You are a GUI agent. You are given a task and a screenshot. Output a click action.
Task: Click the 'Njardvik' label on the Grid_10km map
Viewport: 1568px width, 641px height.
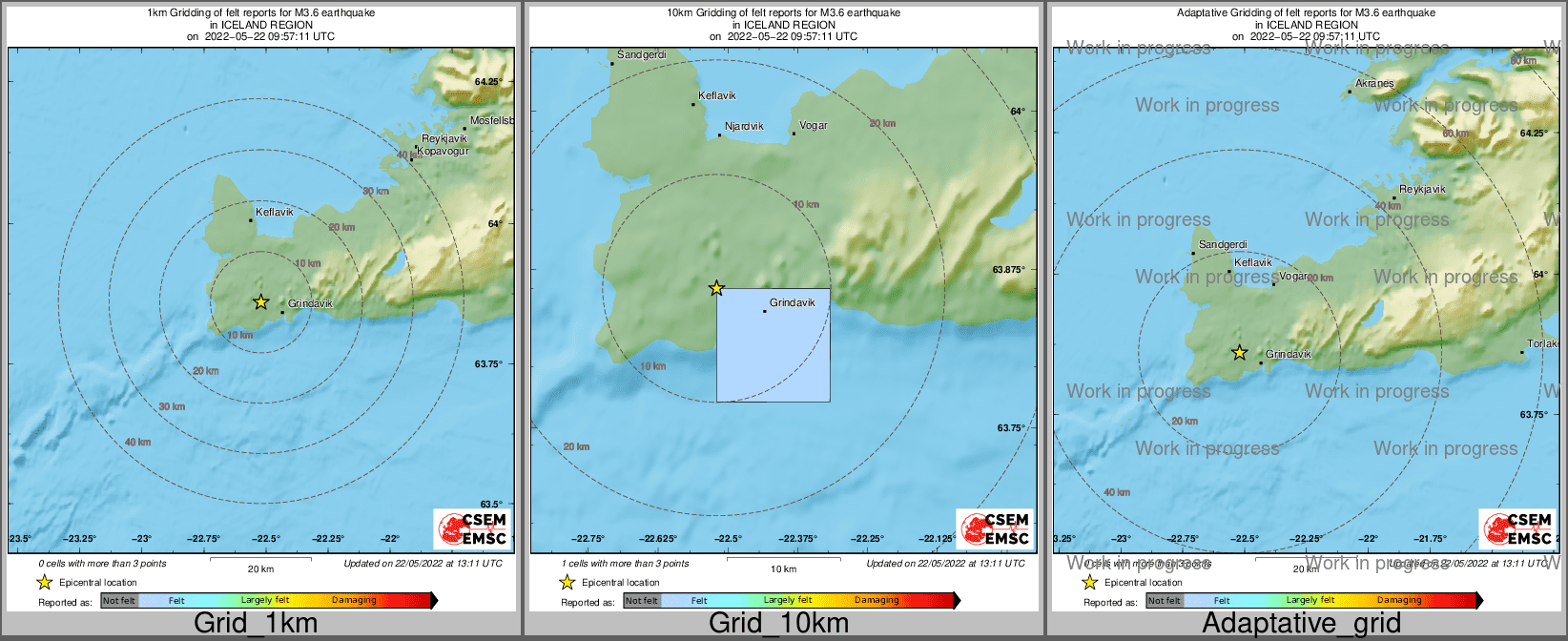pos(744,126)
